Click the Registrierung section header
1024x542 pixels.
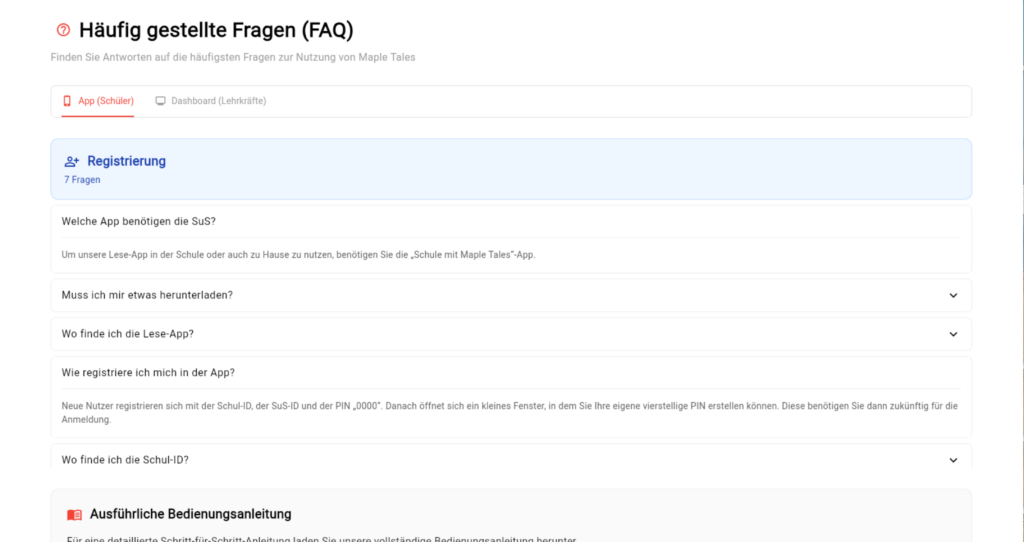tap(126, 161)
